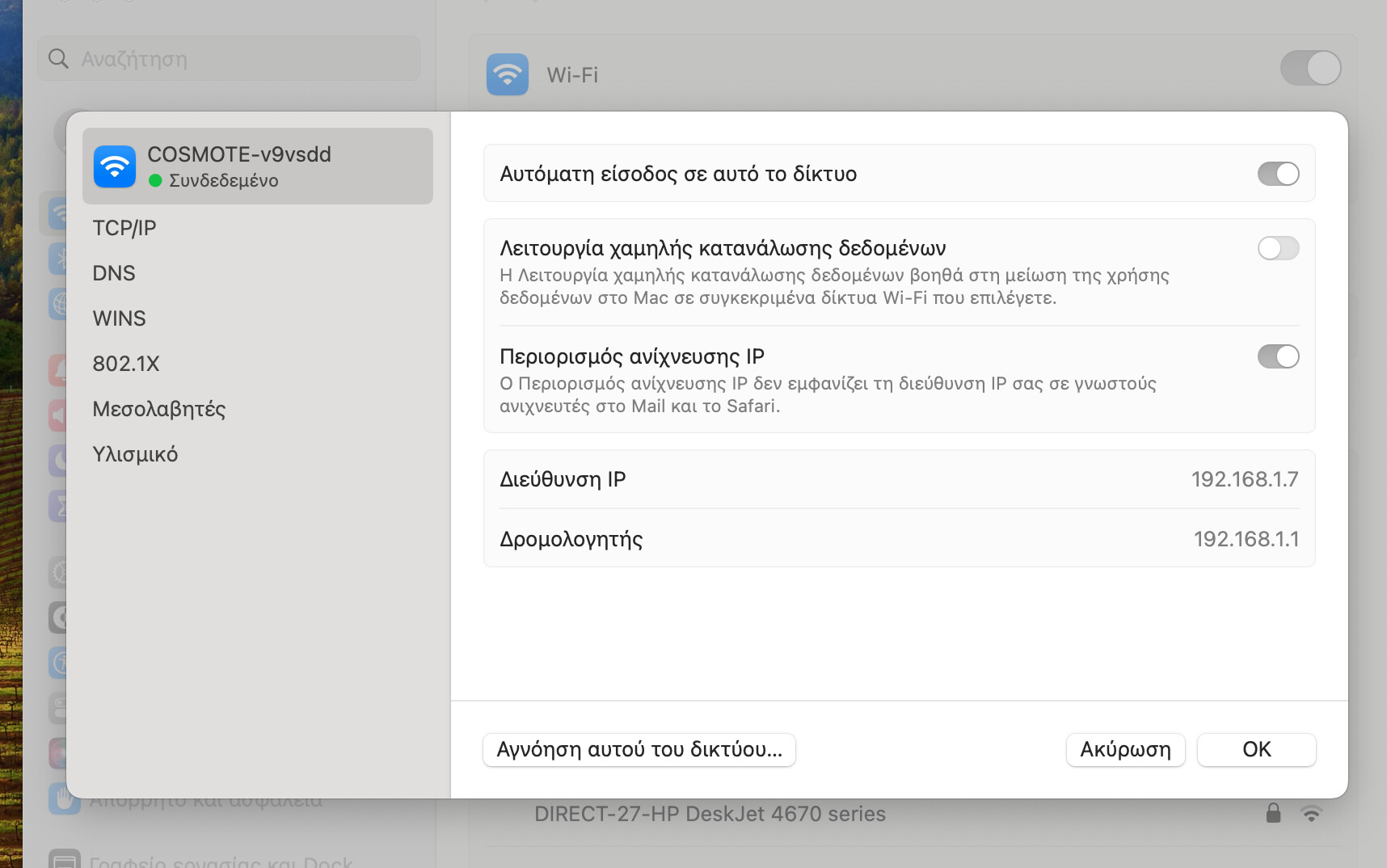Toggle automatic join for this network

click(1278, 174)
